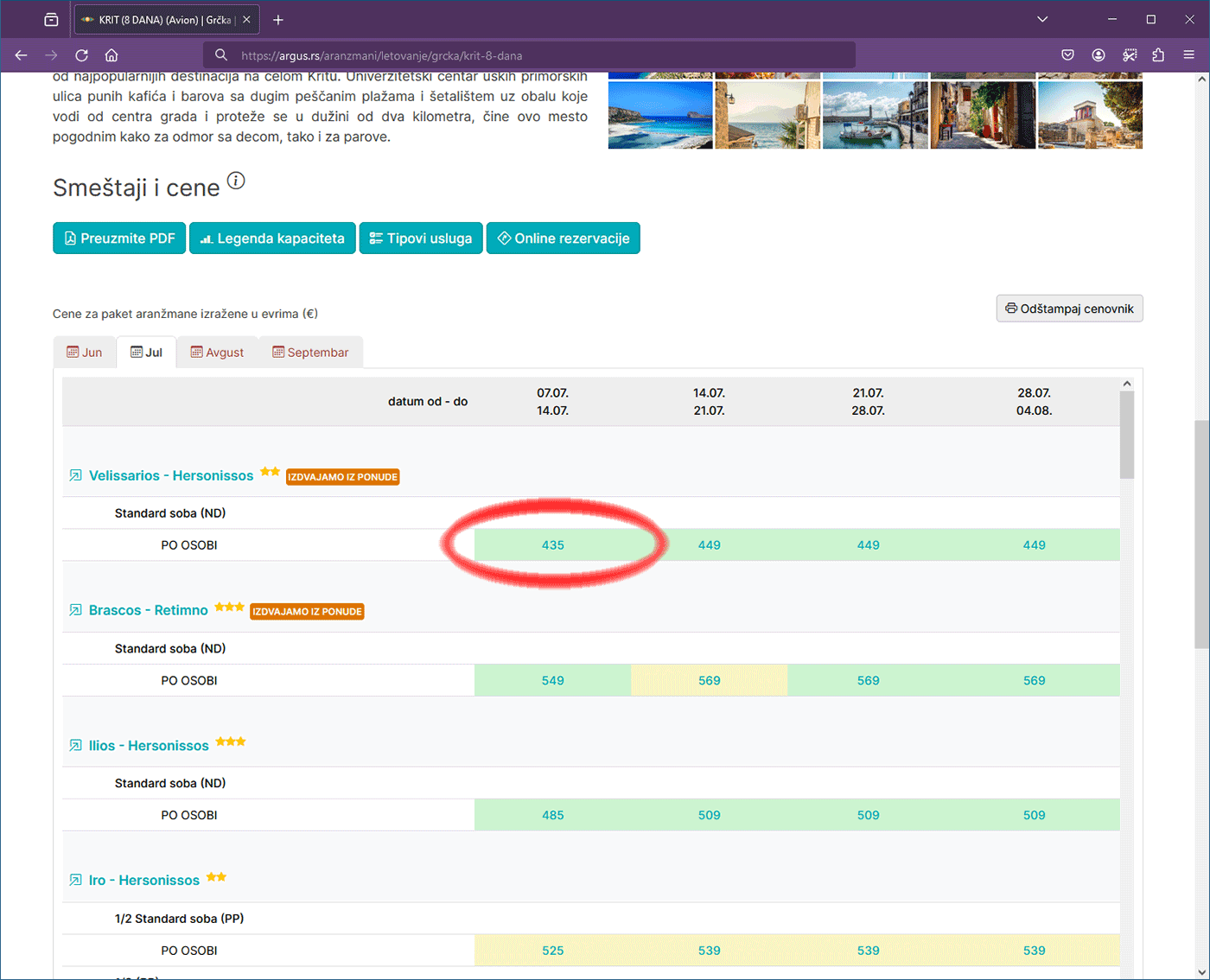Save page to Pocket icon
Screen dimensions: 1210x980
[x=1068, y=55]
